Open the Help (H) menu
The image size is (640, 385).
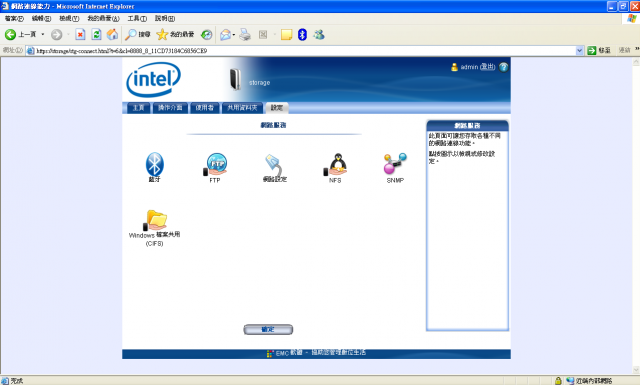click(165, 19)
